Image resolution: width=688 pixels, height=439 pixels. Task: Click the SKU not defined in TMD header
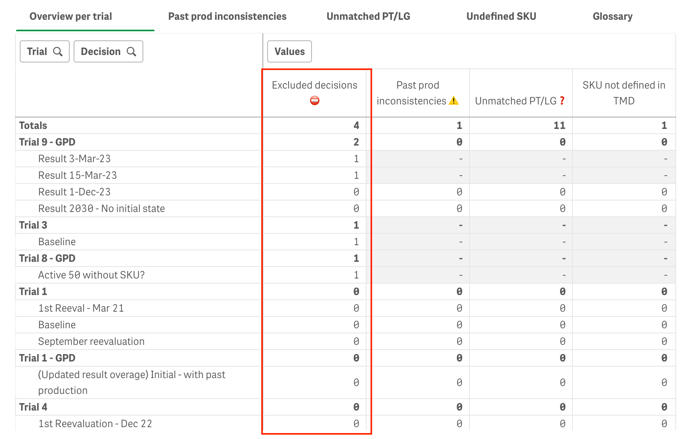(624, 93)
